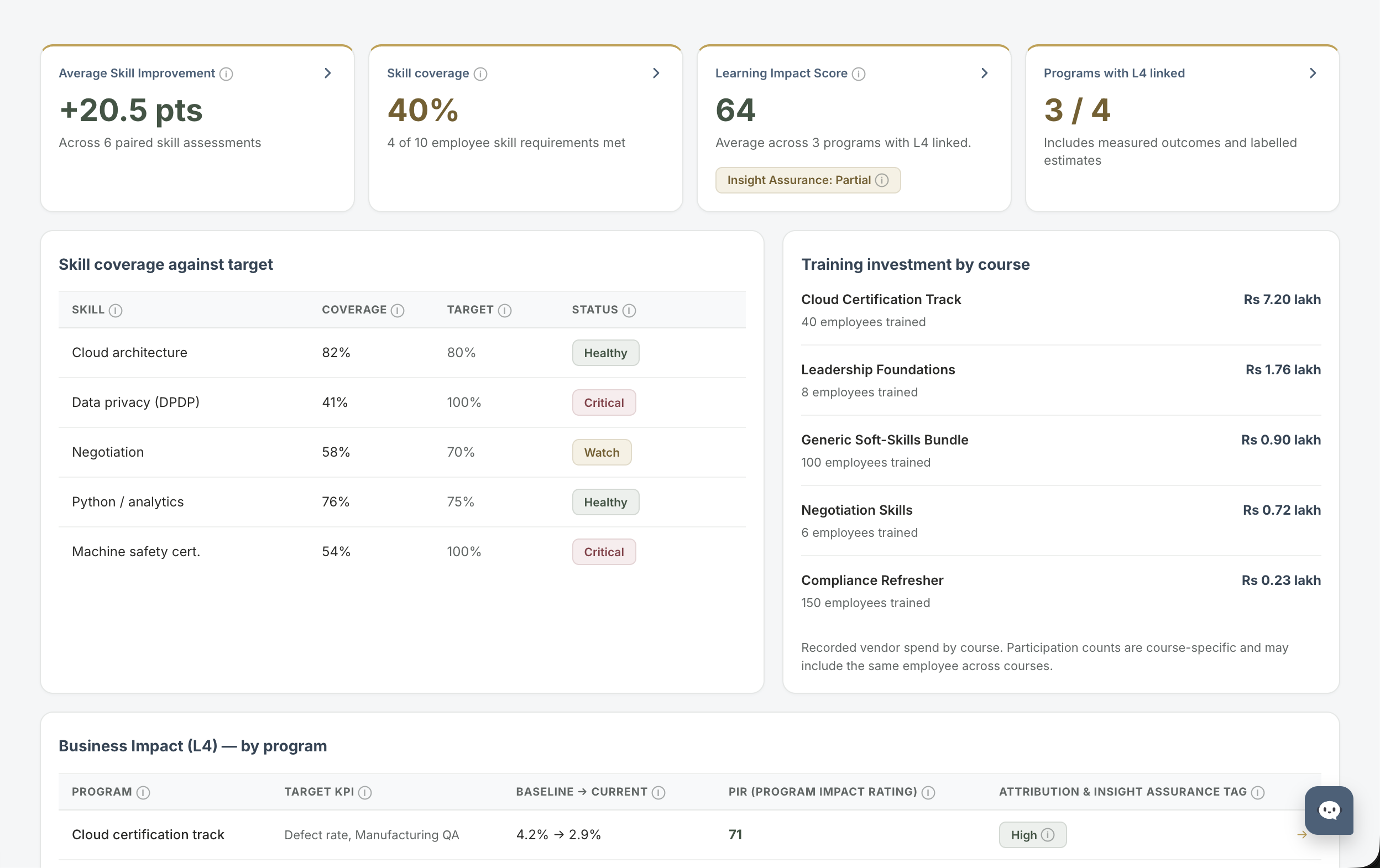Click 76% coverage value
Viewport: 1380px width, 868px height.
click(336, 502)
